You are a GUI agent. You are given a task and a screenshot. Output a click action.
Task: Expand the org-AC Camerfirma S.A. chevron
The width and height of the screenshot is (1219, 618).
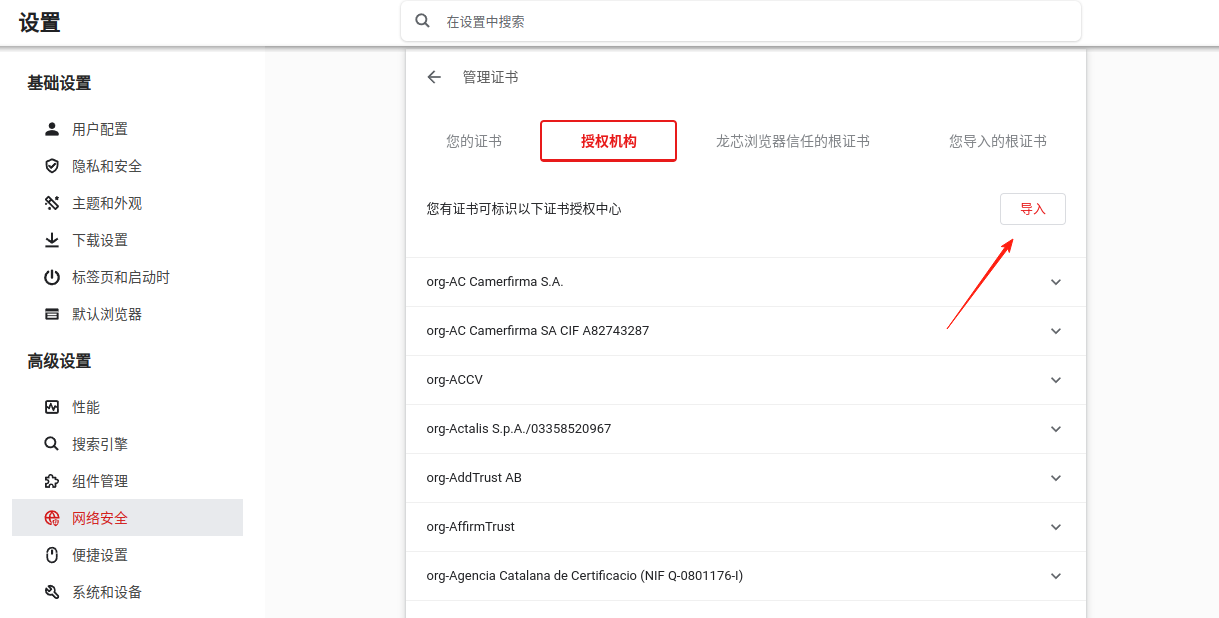[x=1056, y=282]
